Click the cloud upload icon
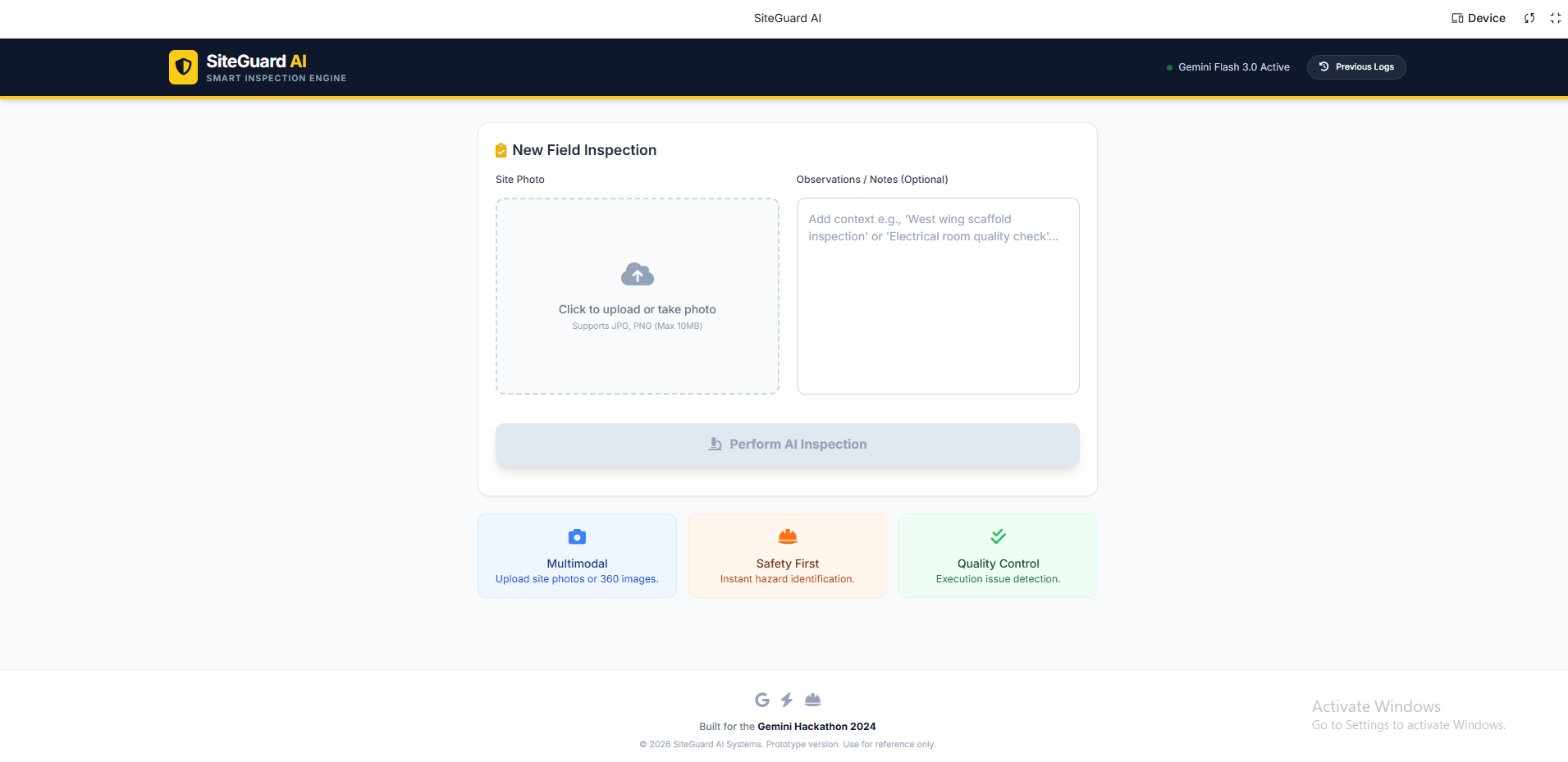This screenshot has height=762, width=1568. click(x=638, y=274)
